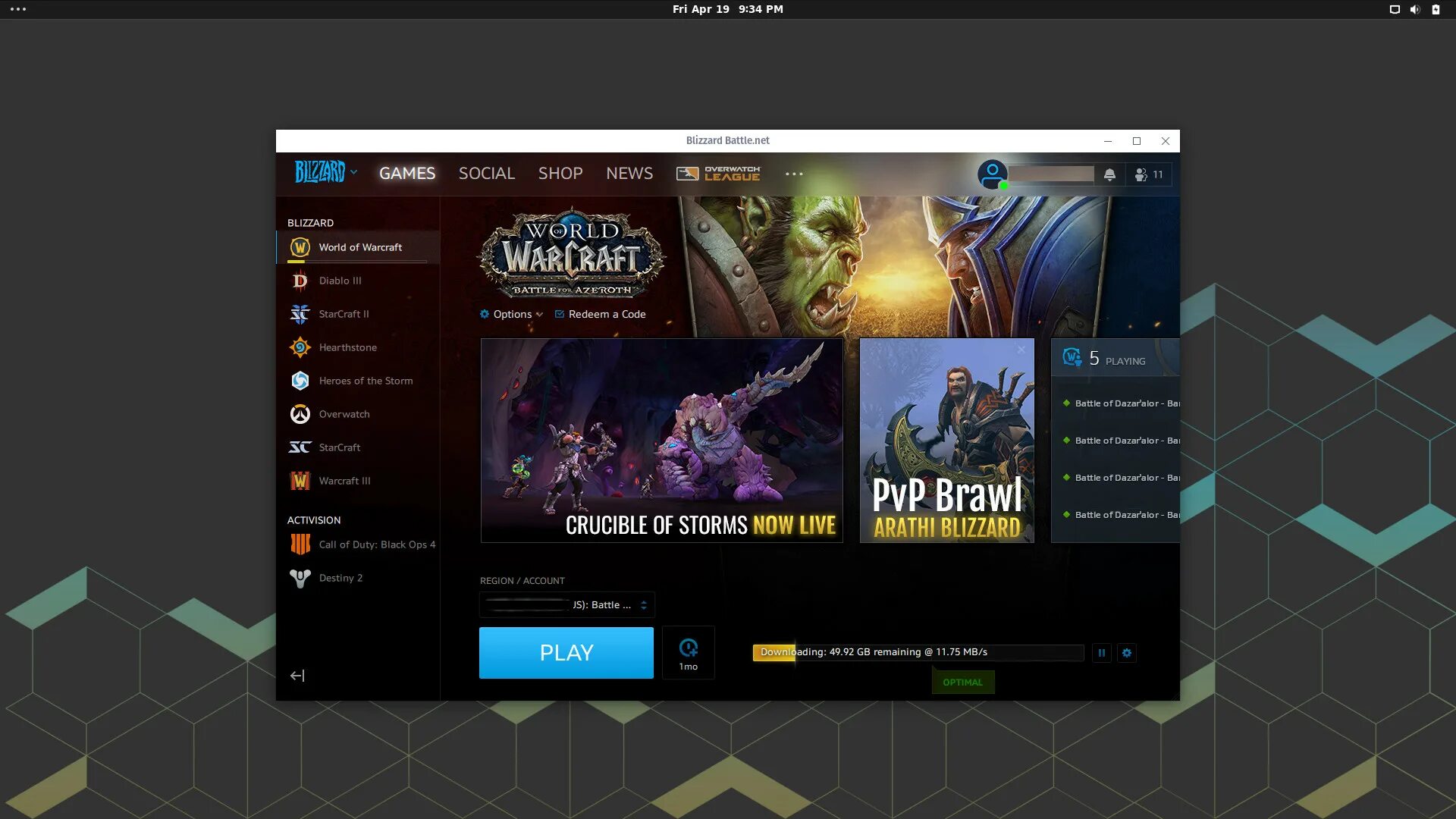
Task: Open StarCraft II game icon
Action: point(300,314)
